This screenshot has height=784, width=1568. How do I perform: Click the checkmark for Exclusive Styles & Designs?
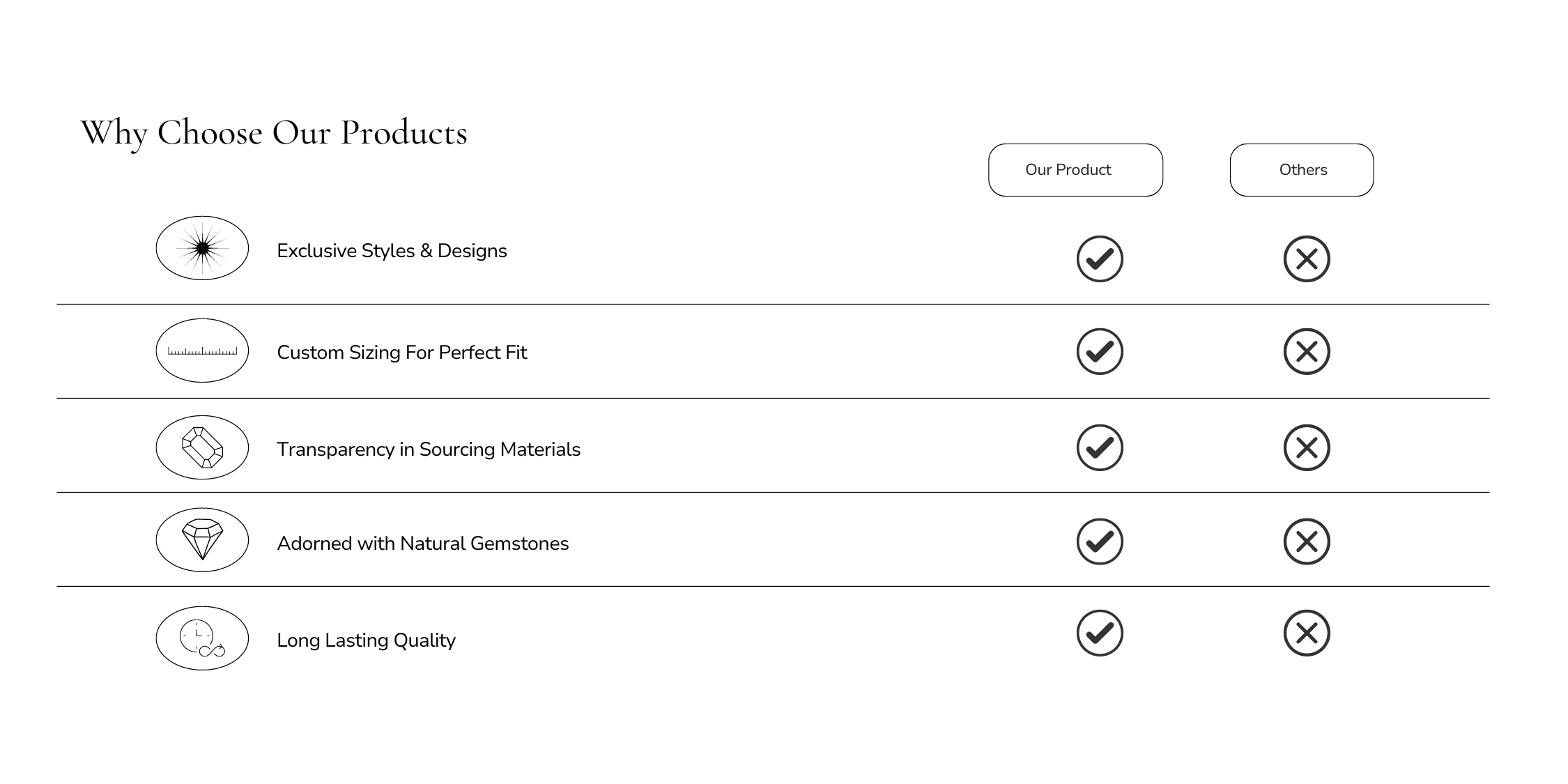click(1100, 259)
